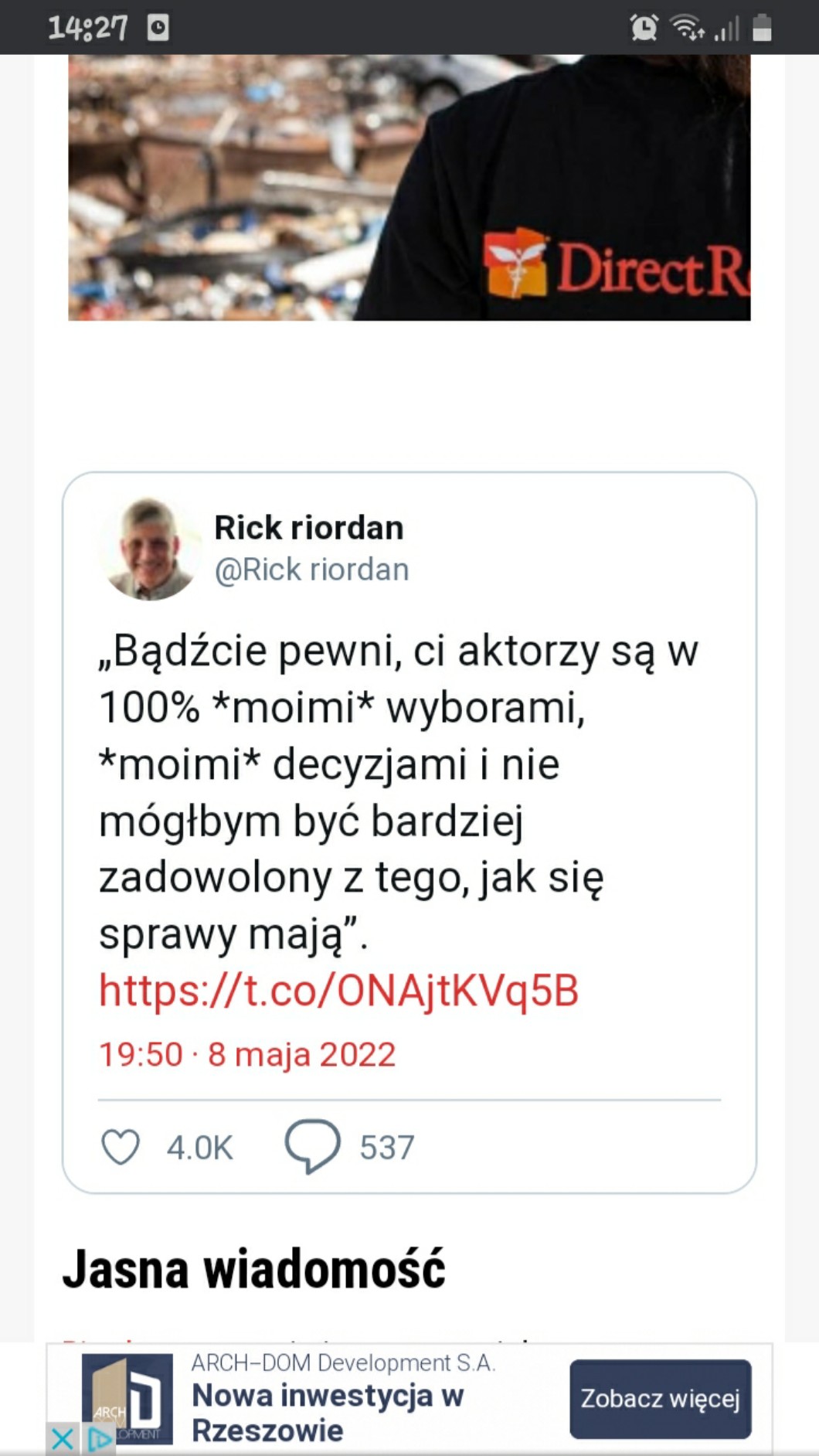Viewport: 819px width, 1456px height.
Task: Tap the DirectRelief article image
Action: point(409,188)
